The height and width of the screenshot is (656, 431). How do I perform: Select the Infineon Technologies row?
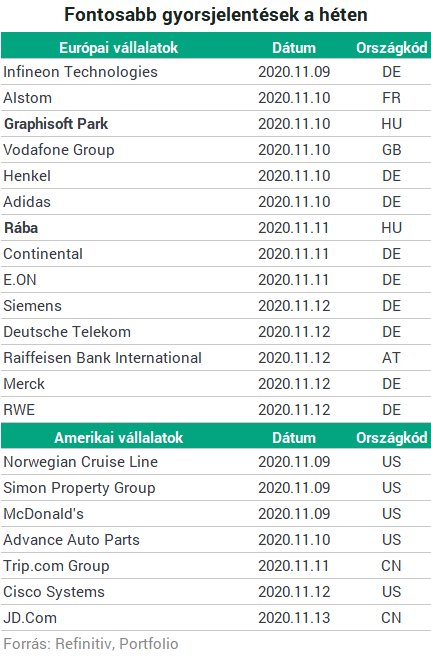click(x=216, y=72)
